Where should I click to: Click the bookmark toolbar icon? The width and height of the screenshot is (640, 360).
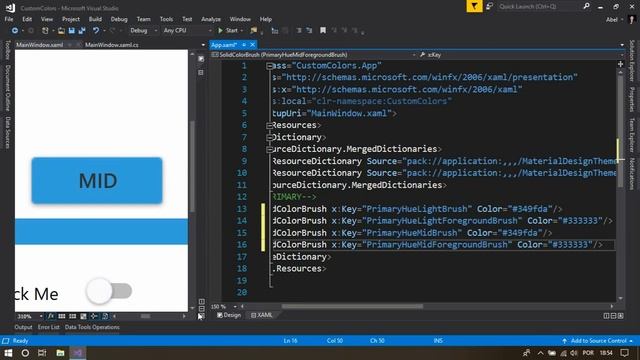(x=323, y=30)
